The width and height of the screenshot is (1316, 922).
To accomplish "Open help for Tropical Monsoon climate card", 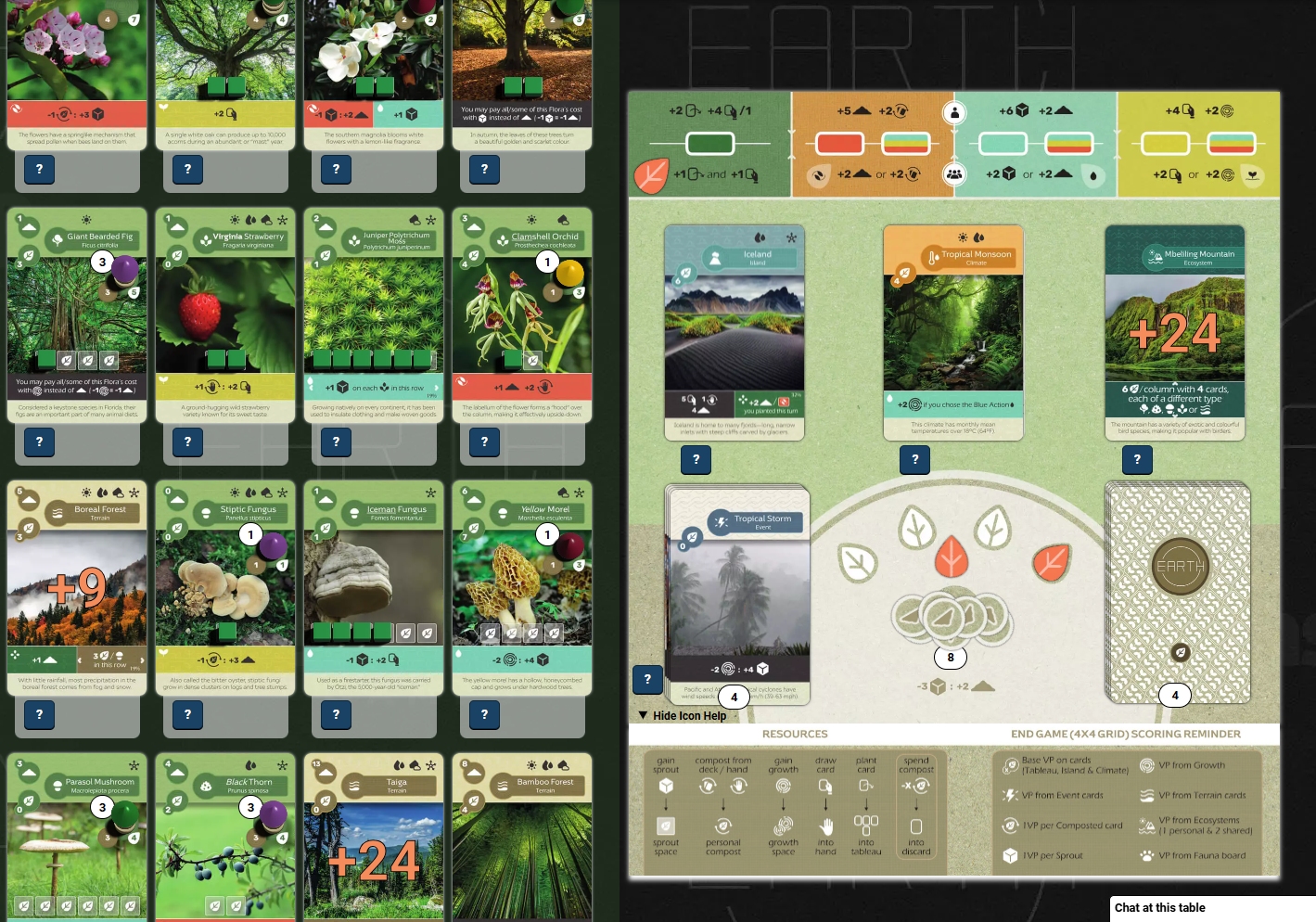I will point(914,459).
